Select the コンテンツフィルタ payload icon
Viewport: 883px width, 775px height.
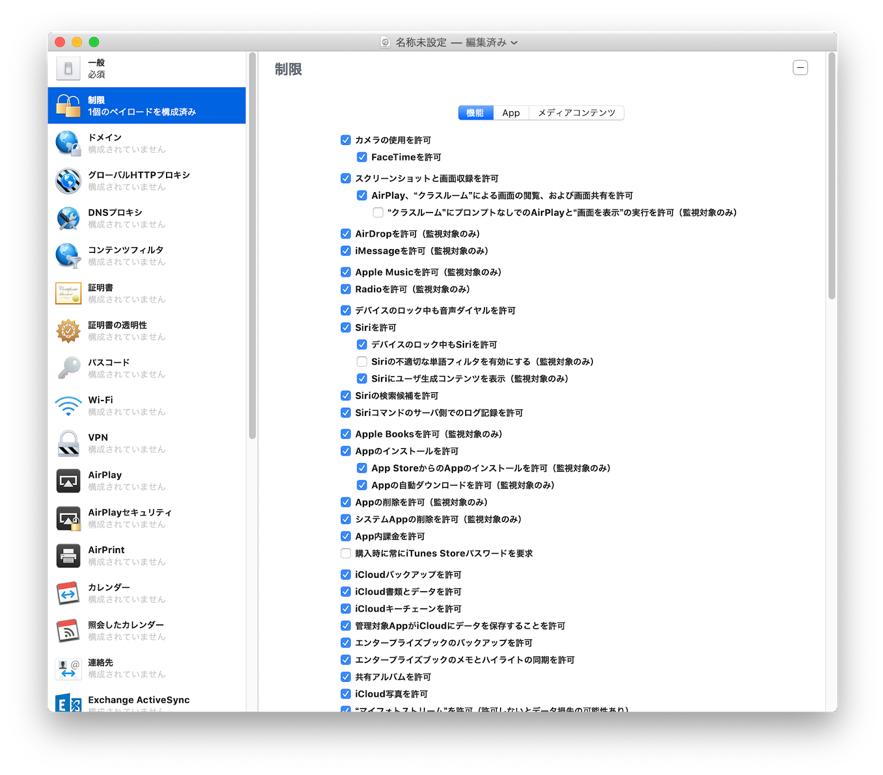click(70, 255)
